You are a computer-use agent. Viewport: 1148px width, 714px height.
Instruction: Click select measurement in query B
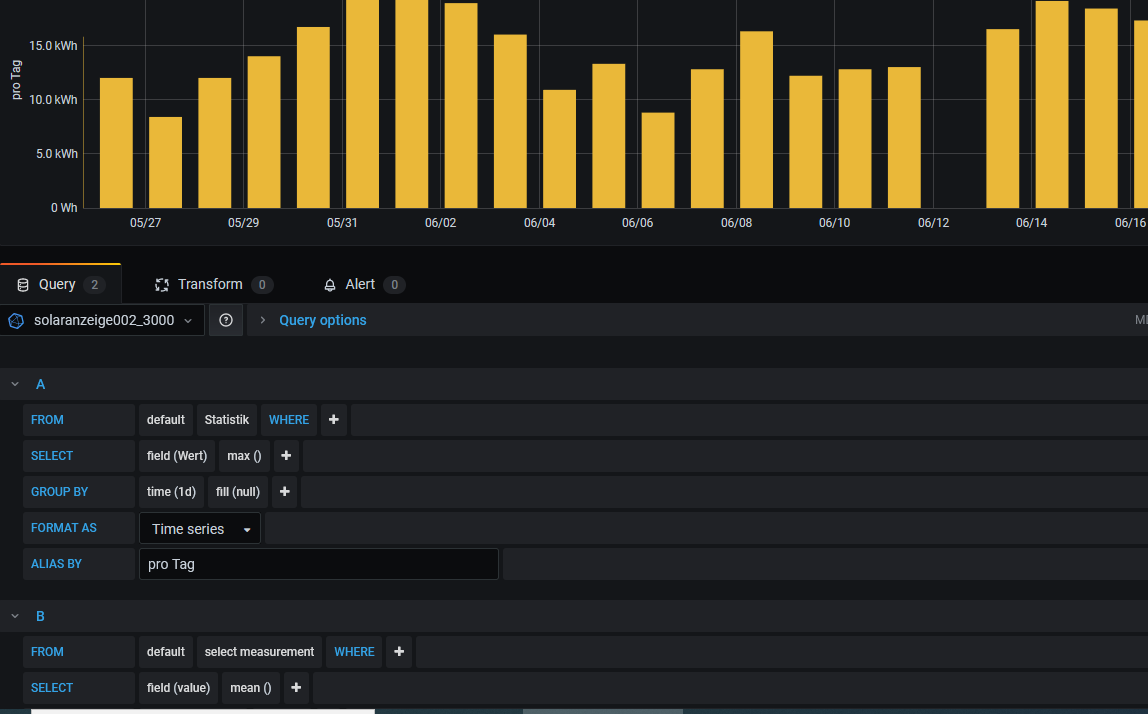[259, 652]
